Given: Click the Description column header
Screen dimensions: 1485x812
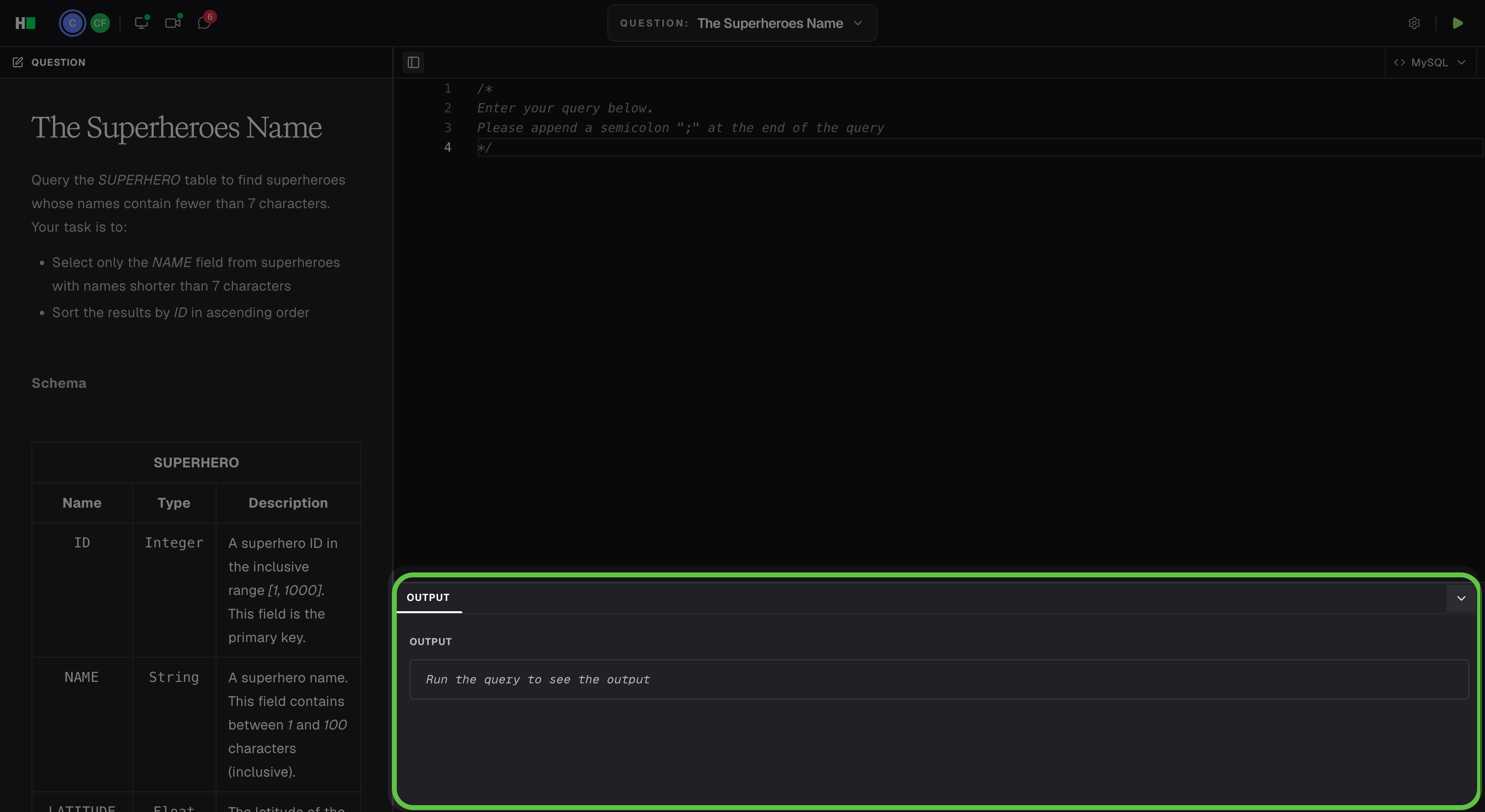Looking at the screenshot, I should [288, 503].
